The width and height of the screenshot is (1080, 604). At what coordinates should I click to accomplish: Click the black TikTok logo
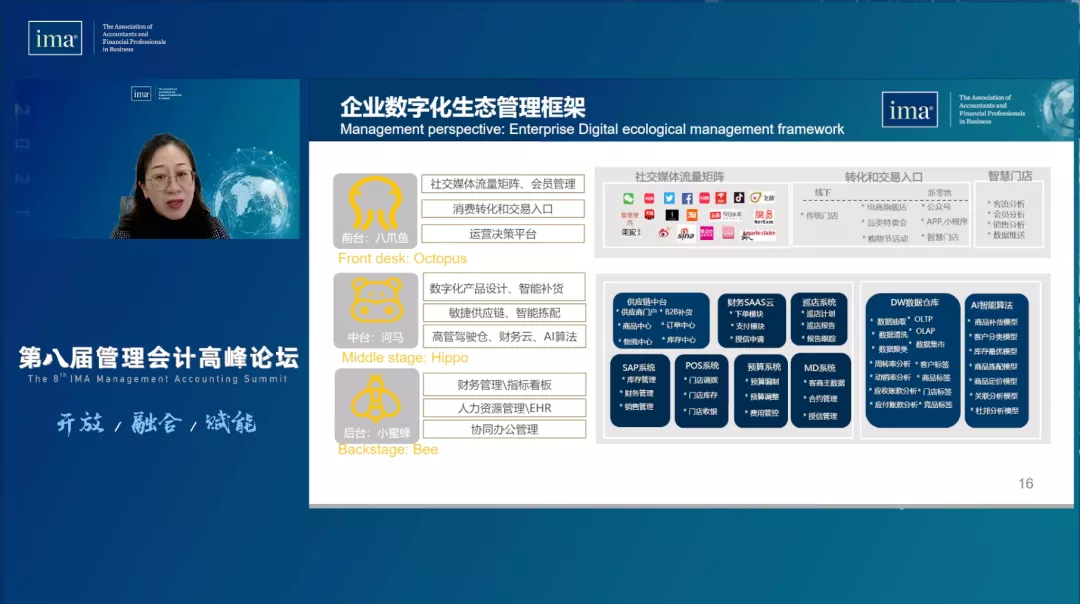(x=739, y=198)
